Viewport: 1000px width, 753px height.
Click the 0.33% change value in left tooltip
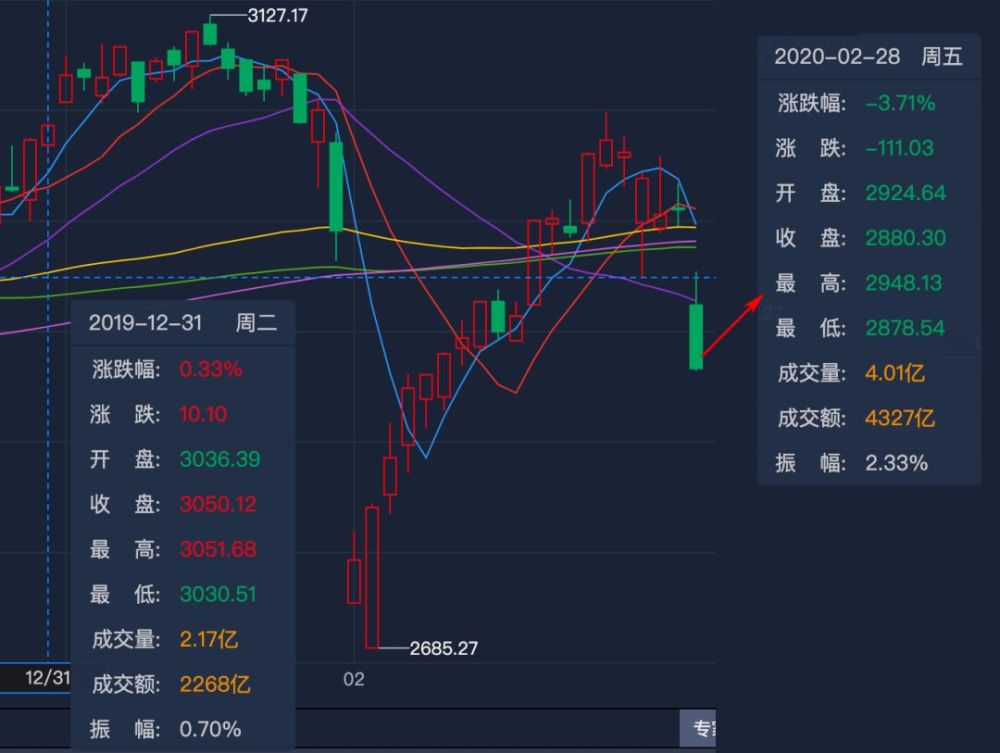click(x=211, y=369)
